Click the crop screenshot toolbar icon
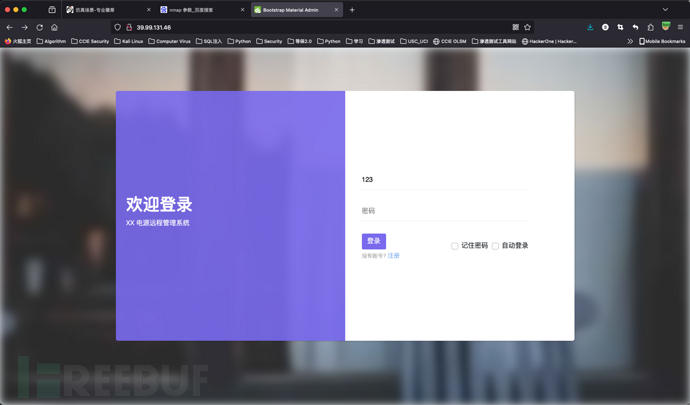 (620, 27)
